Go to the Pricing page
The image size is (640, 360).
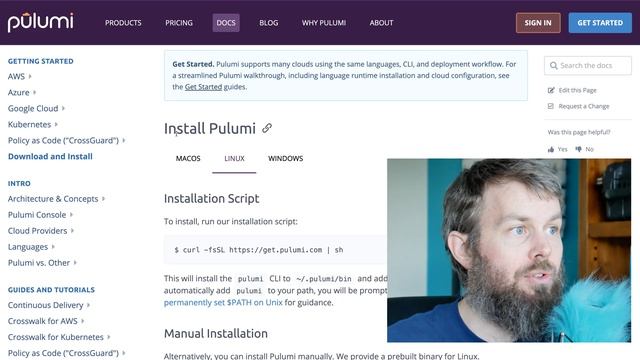[179, 23]
